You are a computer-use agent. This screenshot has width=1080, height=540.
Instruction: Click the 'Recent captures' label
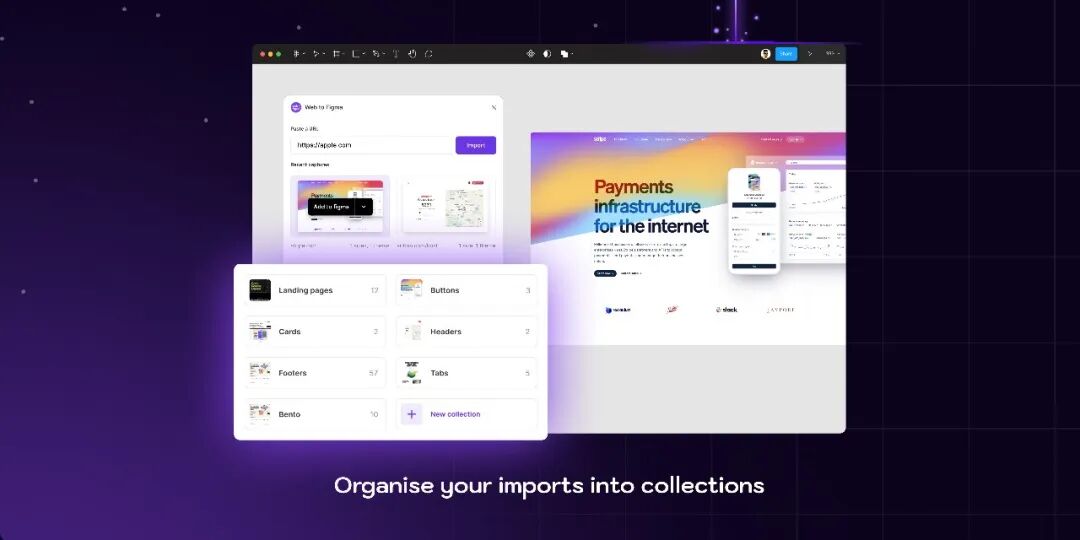tap(310, 165)
